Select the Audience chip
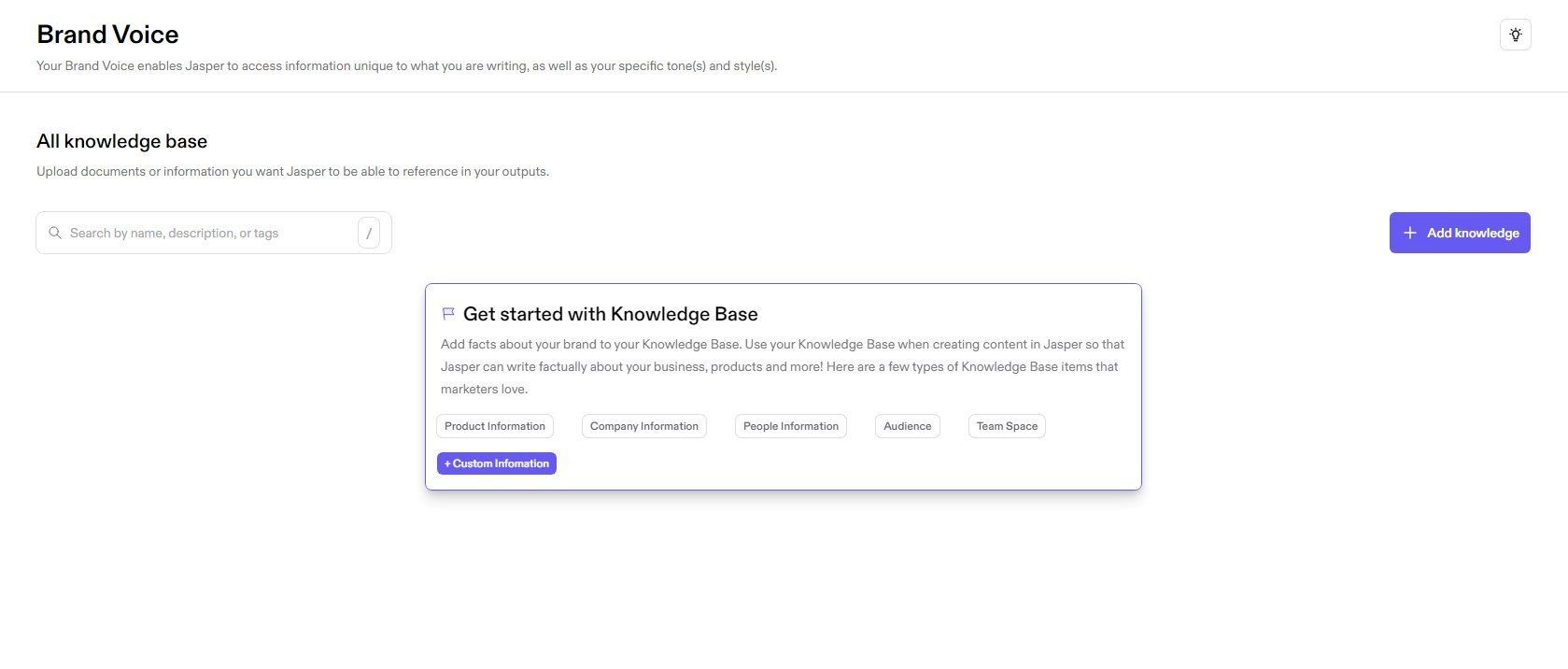The image size is (1568, 669). [908, 426]
